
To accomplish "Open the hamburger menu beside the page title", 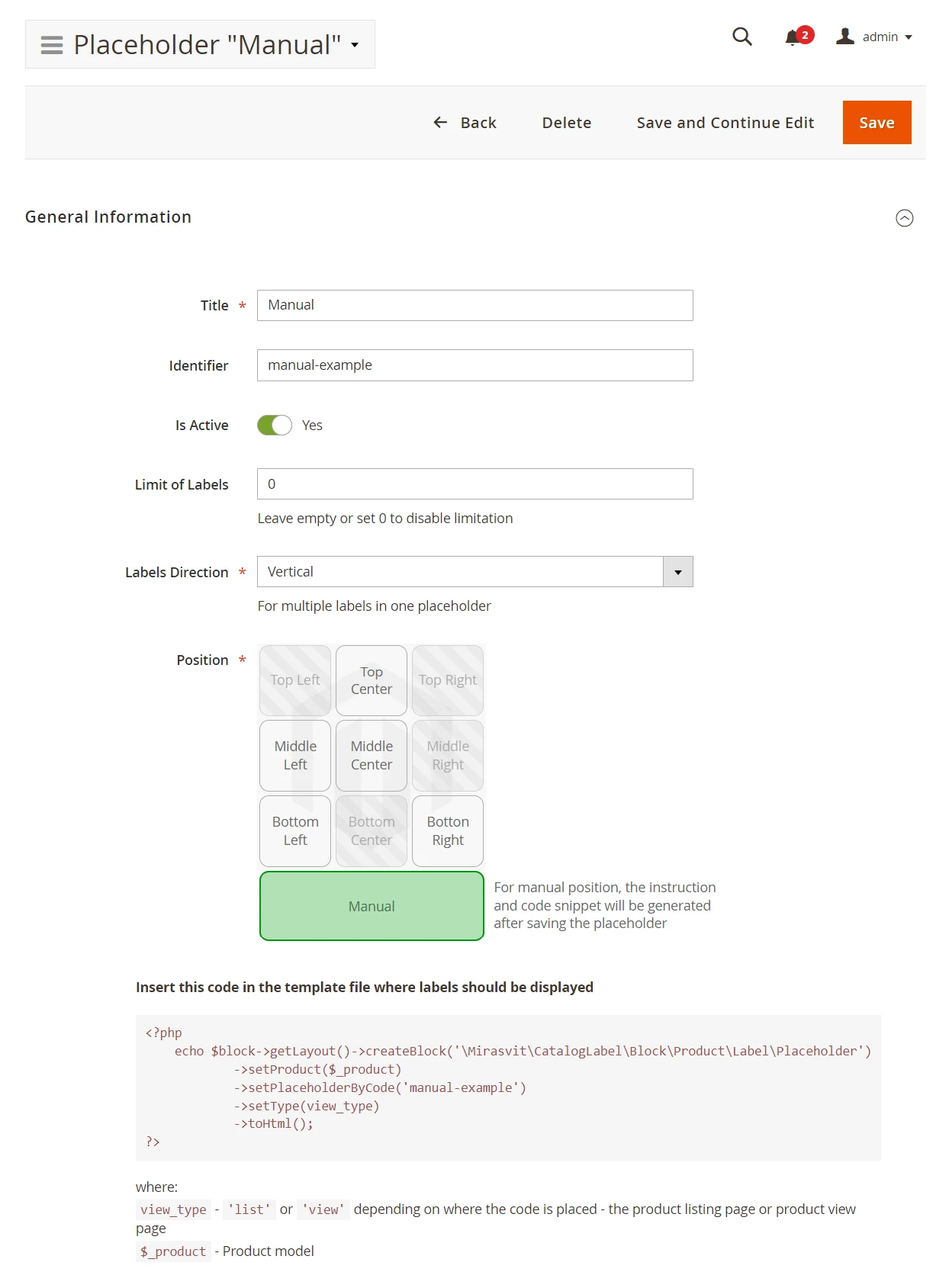I will pos(52,45).
